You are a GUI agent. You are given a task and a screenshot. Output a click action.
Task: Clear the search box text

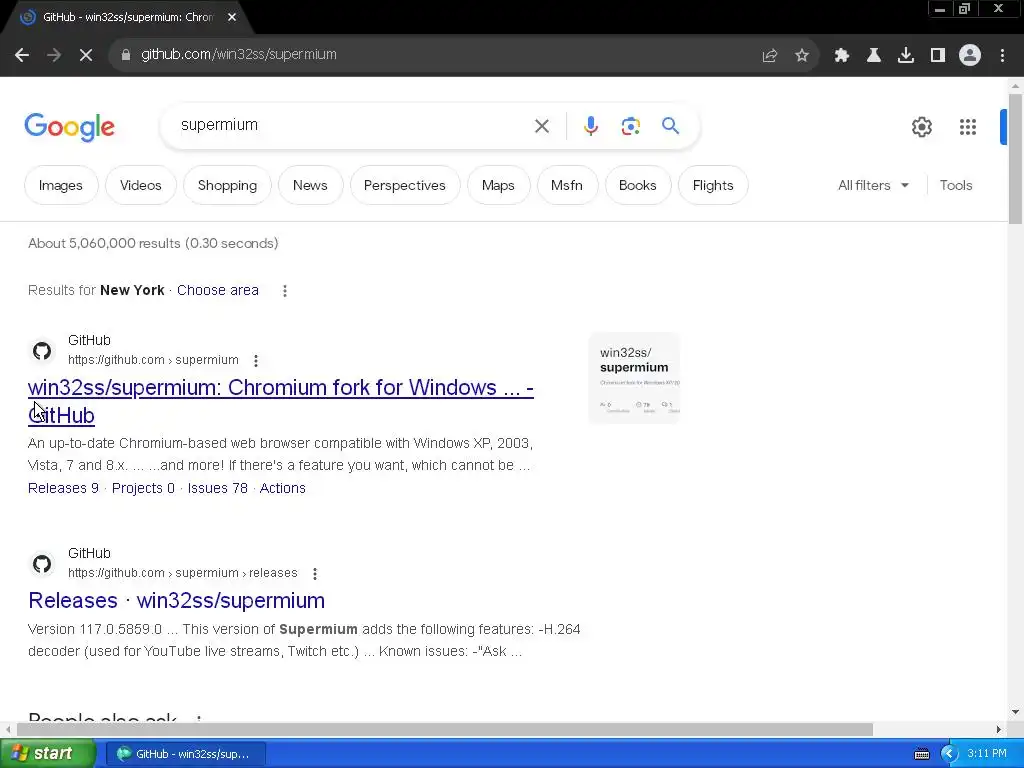[x=541, y=126]
